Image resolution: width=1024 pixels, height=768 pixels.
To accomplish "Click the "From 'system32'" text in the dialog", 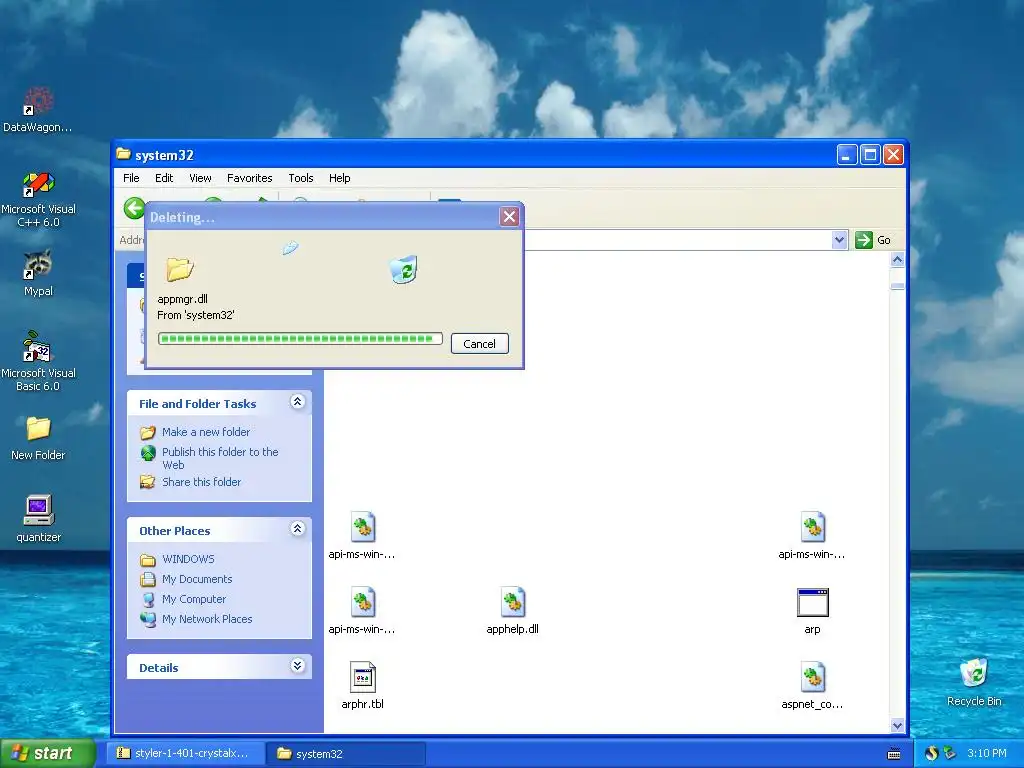I will 195,315.
